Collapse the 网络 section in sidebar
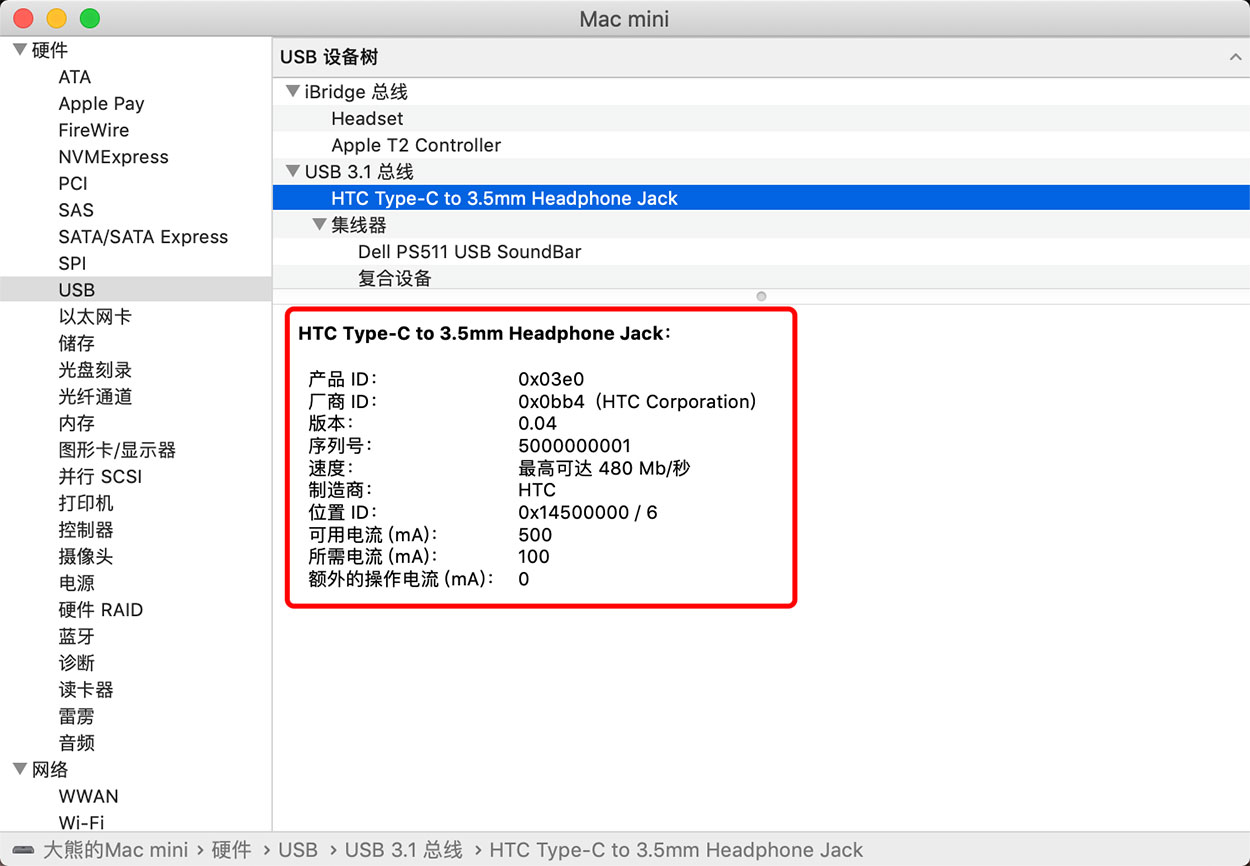1250x866 pixels. tap(19, 769)
